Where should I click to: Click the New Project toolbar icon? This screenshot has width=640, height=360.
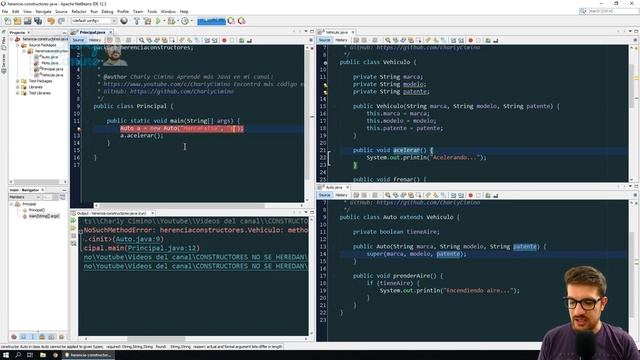17,21
